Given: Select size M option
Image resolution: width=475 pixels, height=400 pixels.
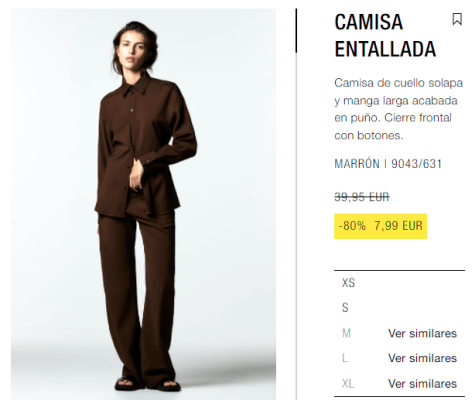Looking at the screenshot, I should coord(346,333).
